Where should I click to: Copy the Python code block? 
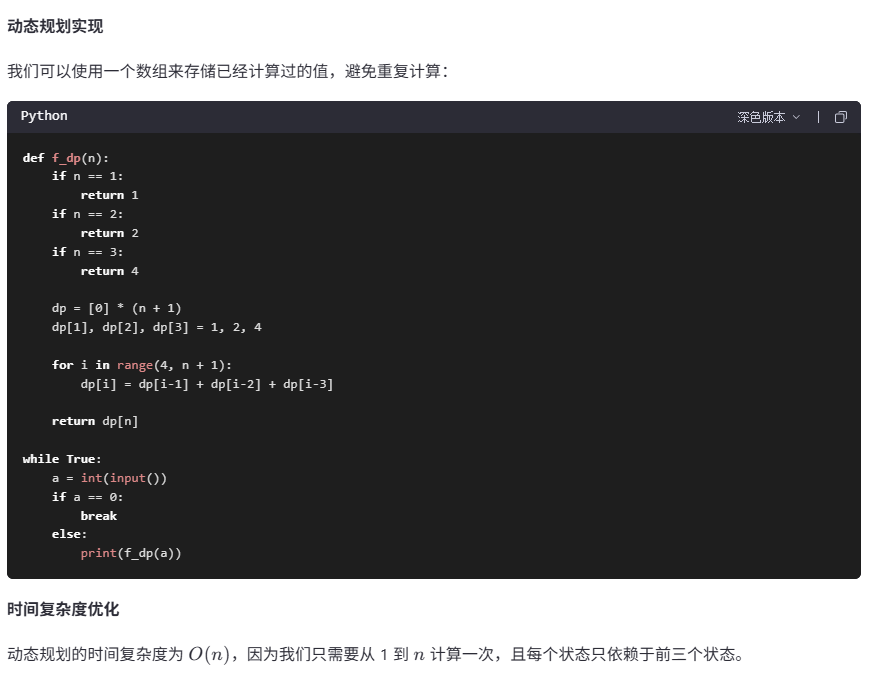click(840, 117)
